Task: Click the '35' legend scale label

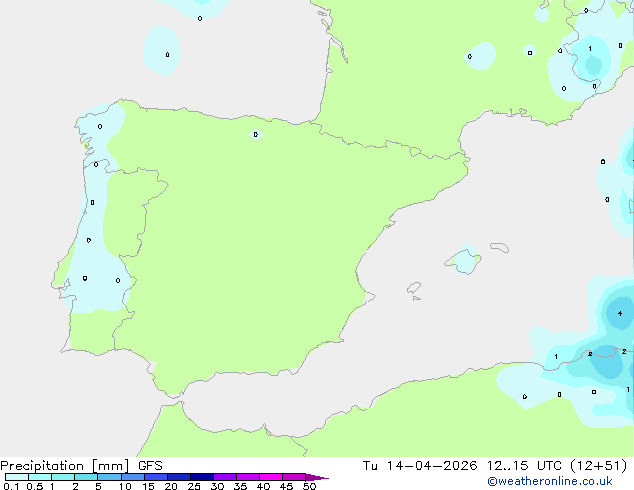Action: point(240,486)
